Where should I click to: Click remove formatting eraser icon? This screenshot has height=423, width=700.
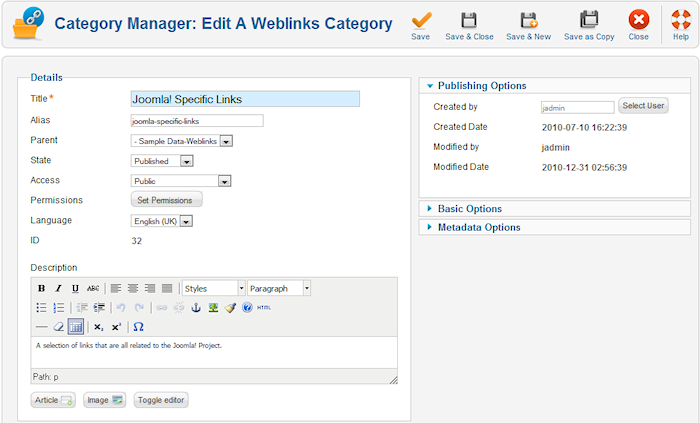pyautogui.click(x=58, y=327)
